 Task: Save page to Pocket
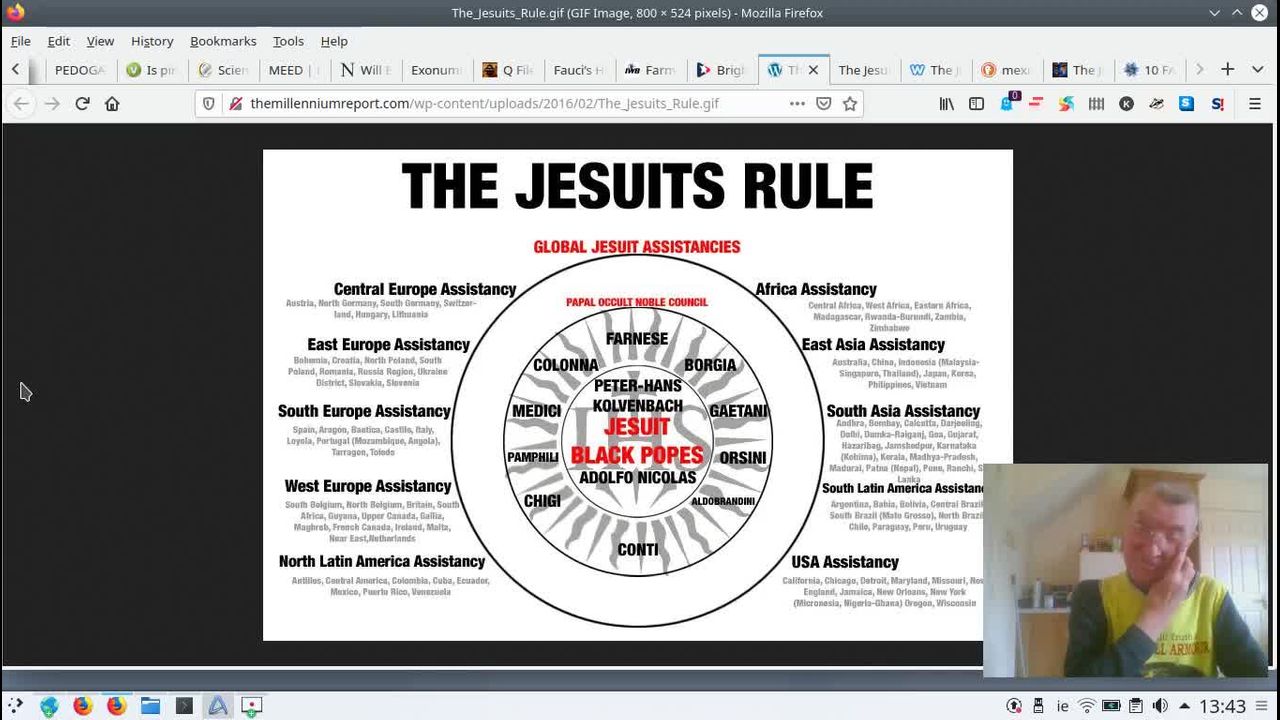tap(824, 103)
